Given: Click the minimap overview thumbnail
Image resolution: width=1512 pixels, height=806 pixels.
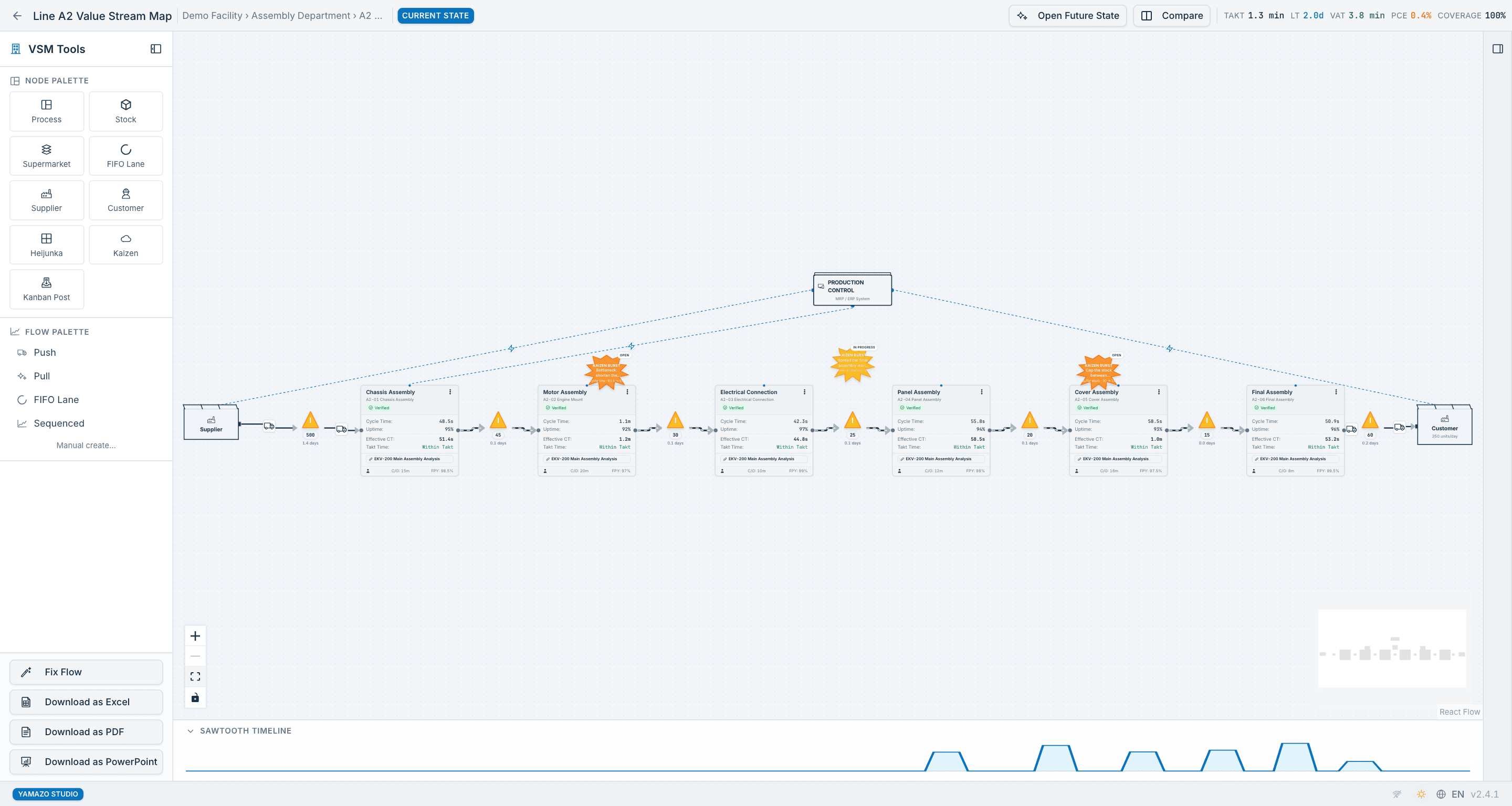Looking at the screenshot, I should [1392, 648].
